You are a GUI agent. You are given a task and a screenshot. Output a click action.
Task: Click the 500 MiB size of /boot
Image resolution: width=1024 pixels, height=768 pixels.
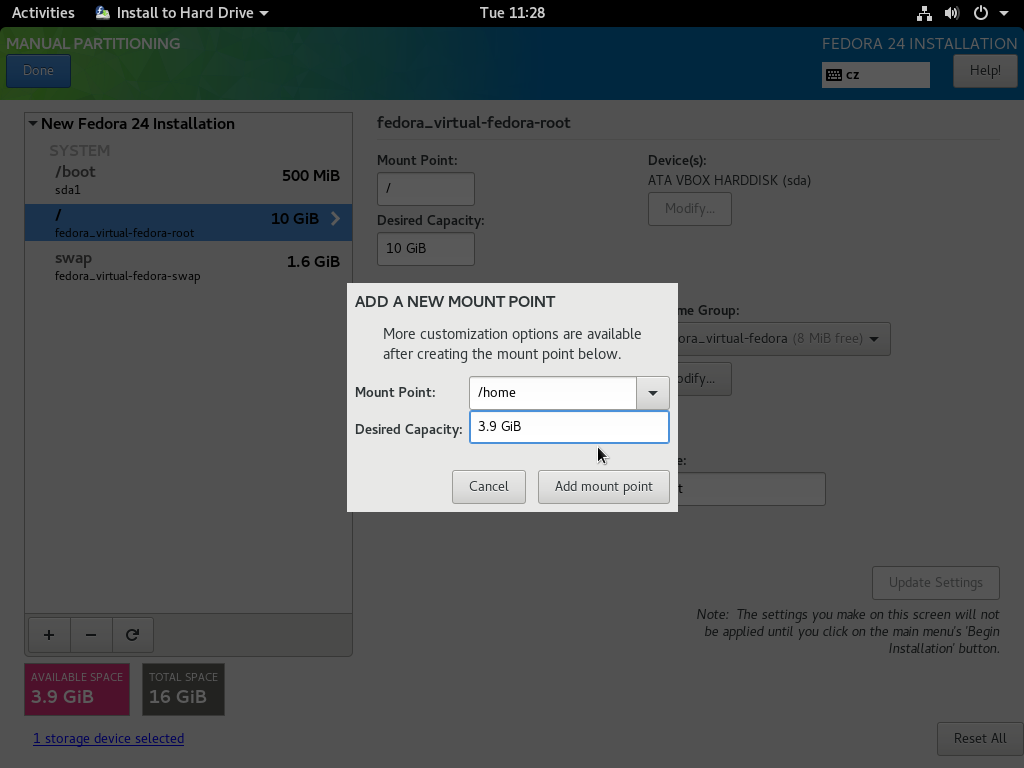pos(311,176)
